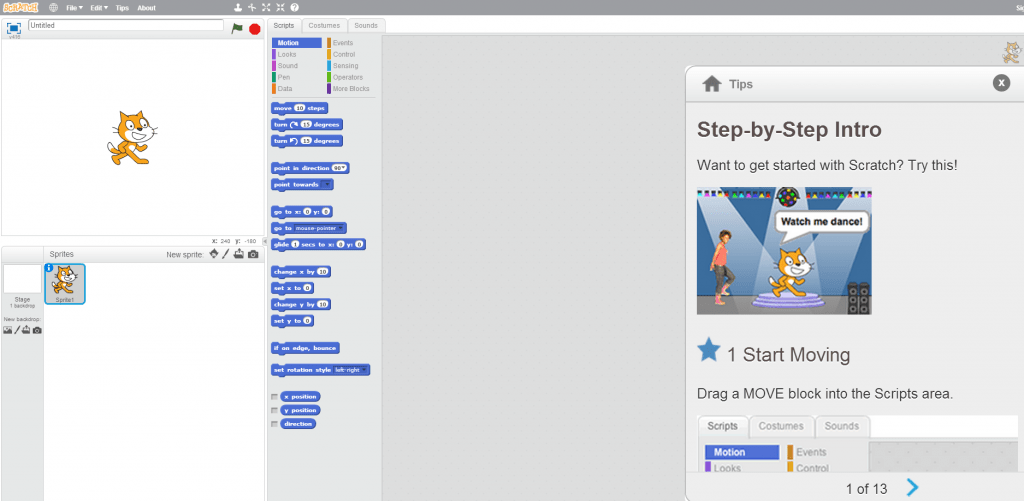Open the About link
This screenshot has width=1024, height=501.
click(146, 8)
